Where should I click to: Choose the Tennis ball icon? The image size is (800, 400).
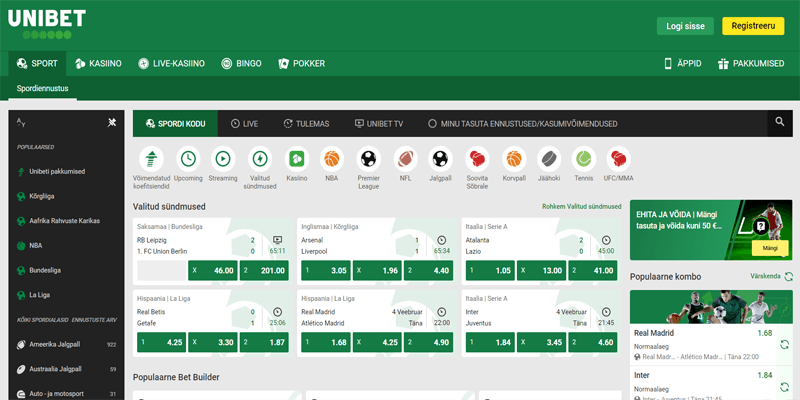(x=584, y=159)
